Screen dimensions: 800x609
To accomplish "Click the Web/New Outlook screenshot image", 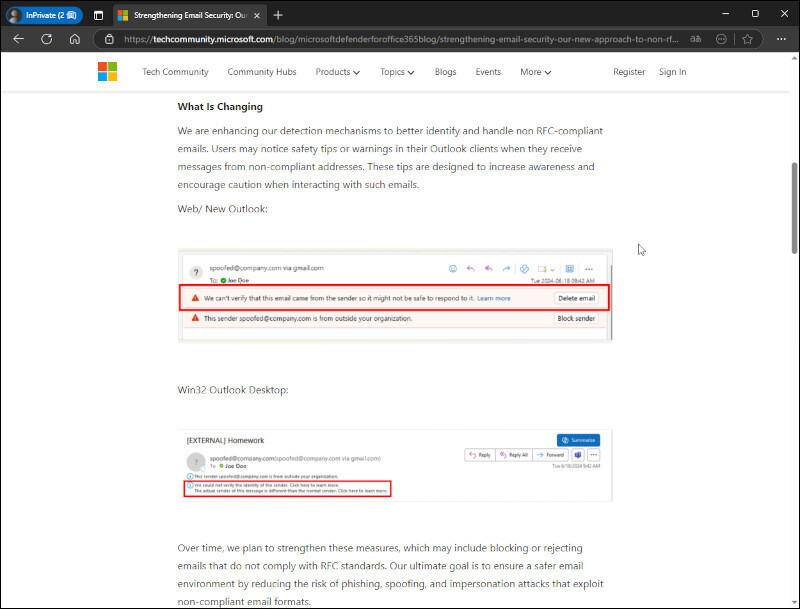I will pyautogui.click(x=395, y=295).
